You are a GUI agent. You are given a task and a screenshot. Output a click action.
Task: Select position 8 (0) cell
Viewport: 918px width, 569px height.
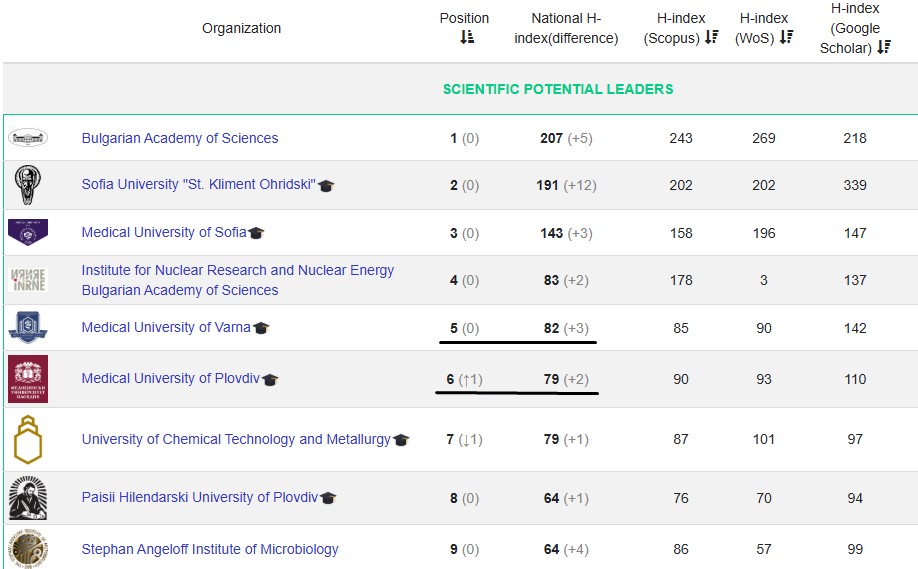[x=464, y=498]
